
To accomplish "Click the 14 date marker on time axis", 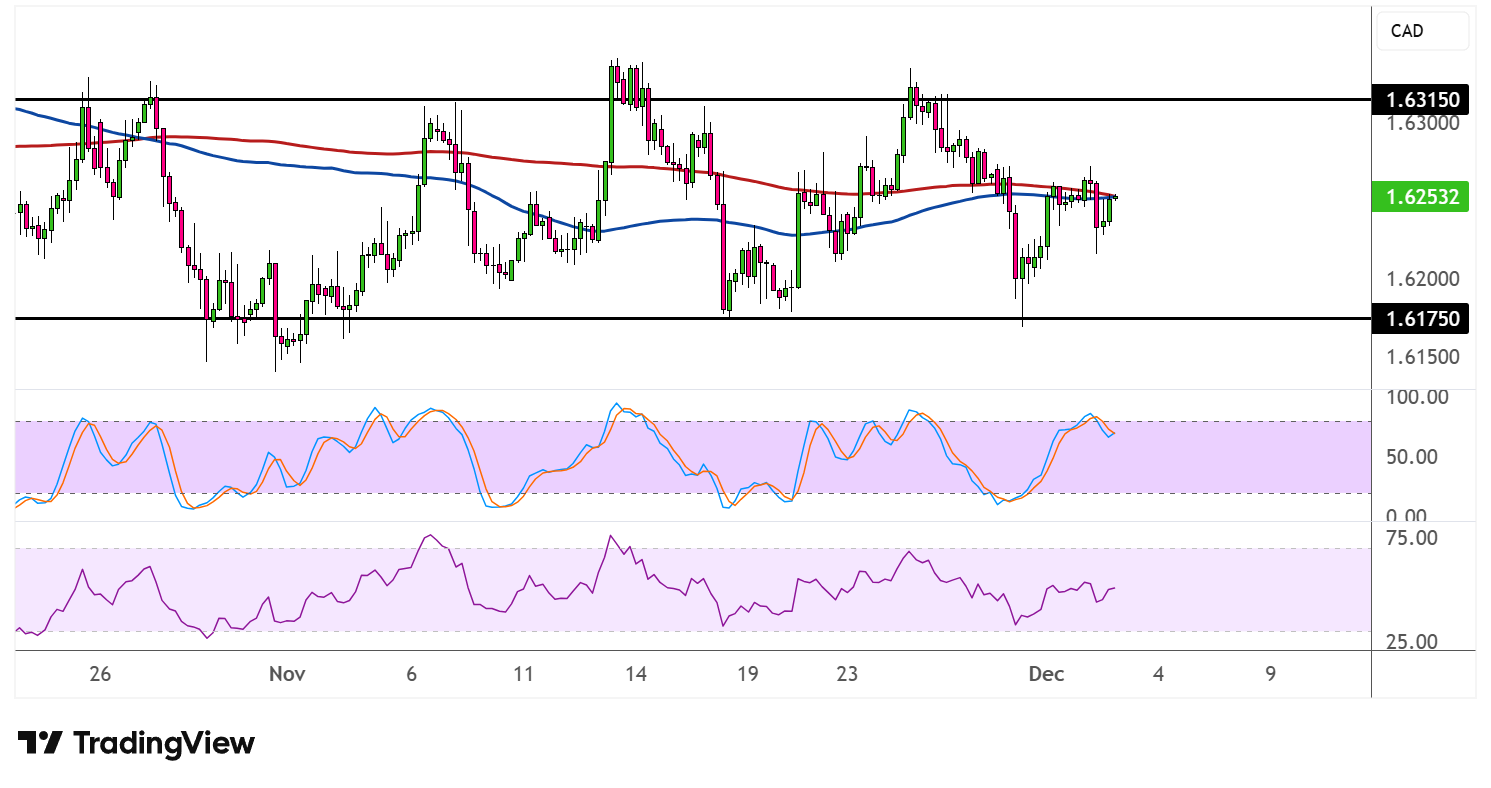I will 636,674.
